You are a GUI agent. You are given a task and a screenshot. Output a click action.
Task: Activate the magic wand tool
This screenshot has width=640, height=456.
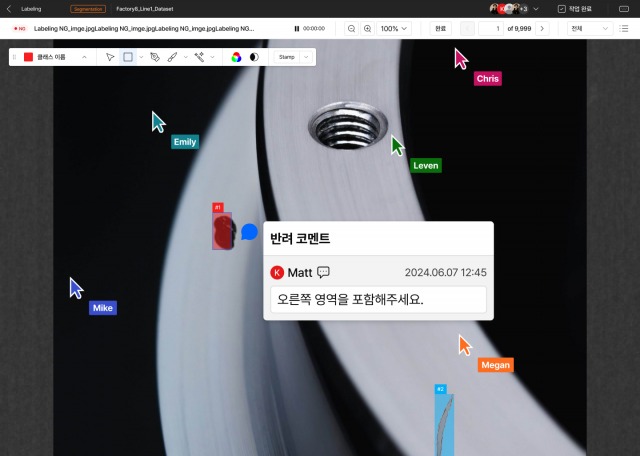pos(200,57)
